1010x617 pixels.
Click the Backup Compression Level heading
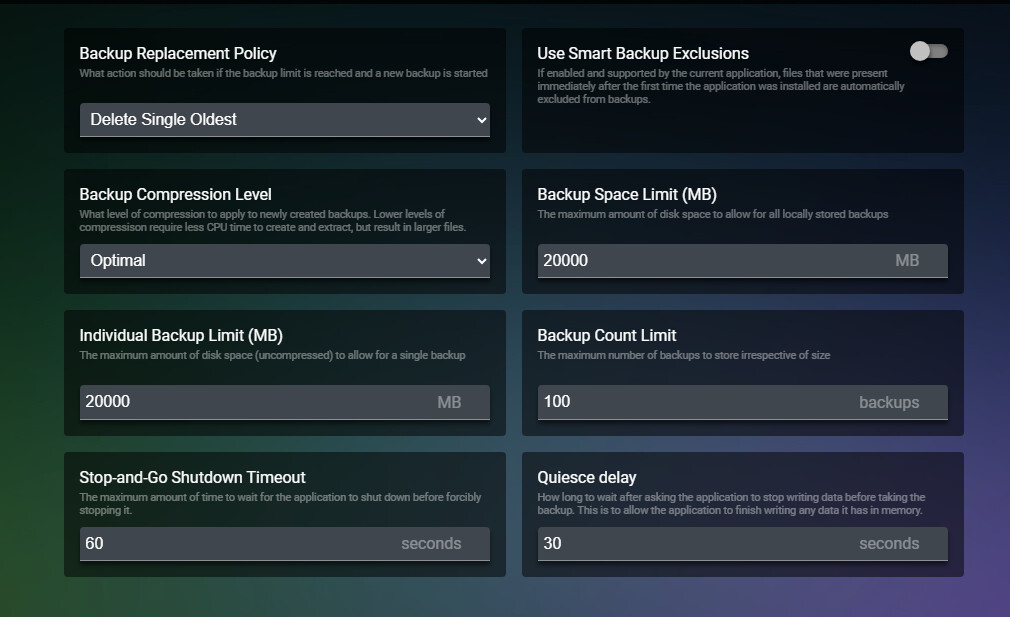[175, 194]
